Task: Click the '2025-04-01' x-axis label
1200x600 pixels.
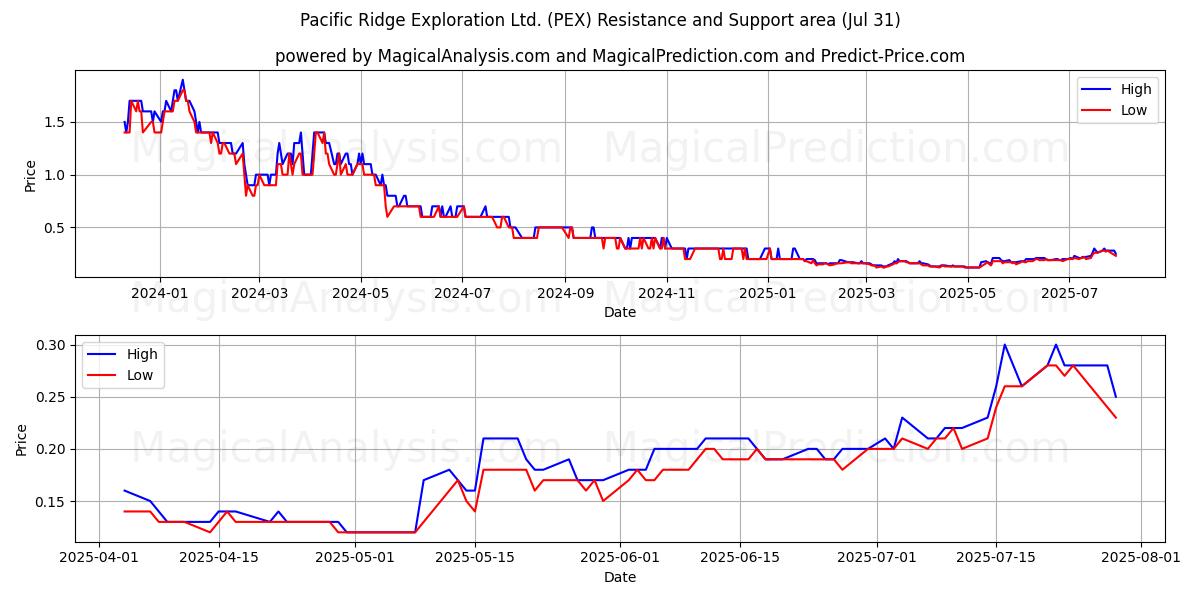Action: click(99, 557)
